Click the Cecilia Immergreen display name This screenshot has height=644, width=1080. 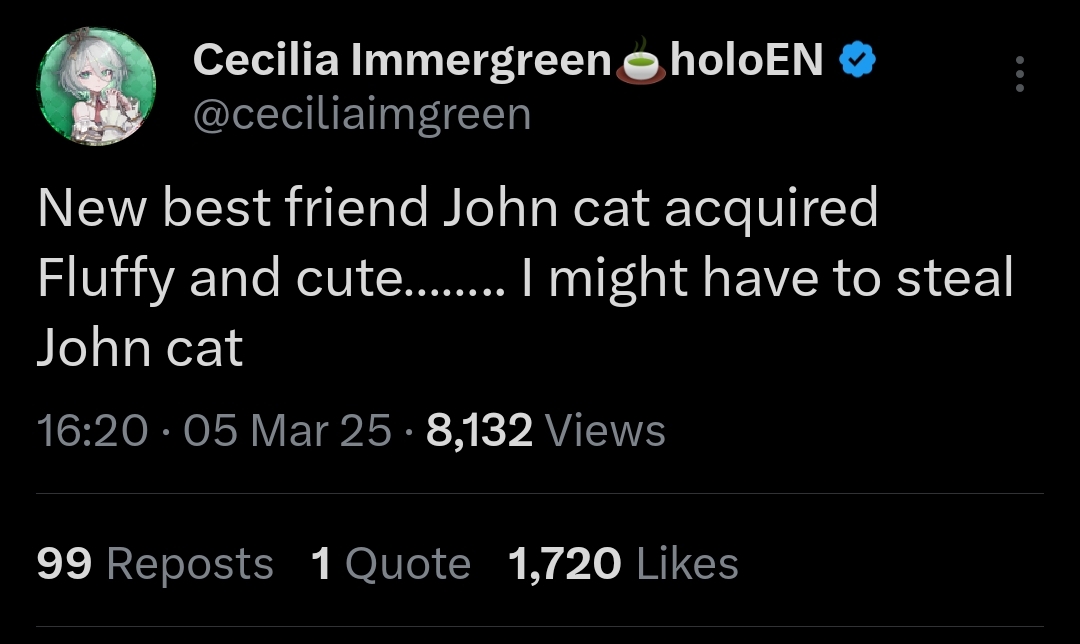(401, 62)
